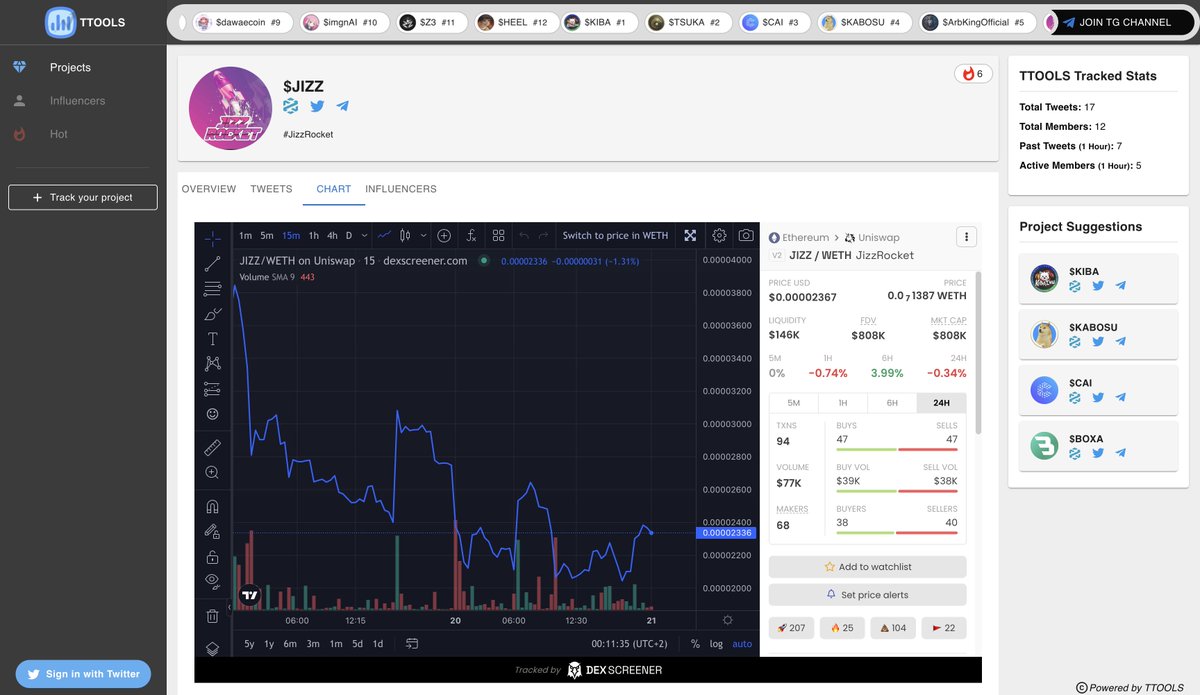Open the INFLUENCERS tab
Screen dimensions: 1200x695
[401, 189]
